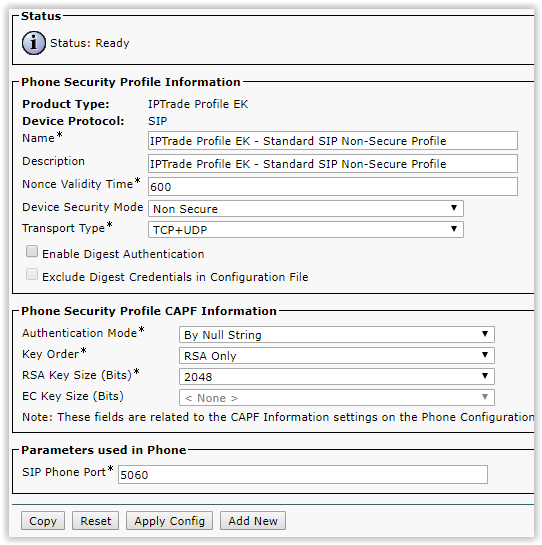
Task: Focus the Name input field
Action: (x=333, y=140)
